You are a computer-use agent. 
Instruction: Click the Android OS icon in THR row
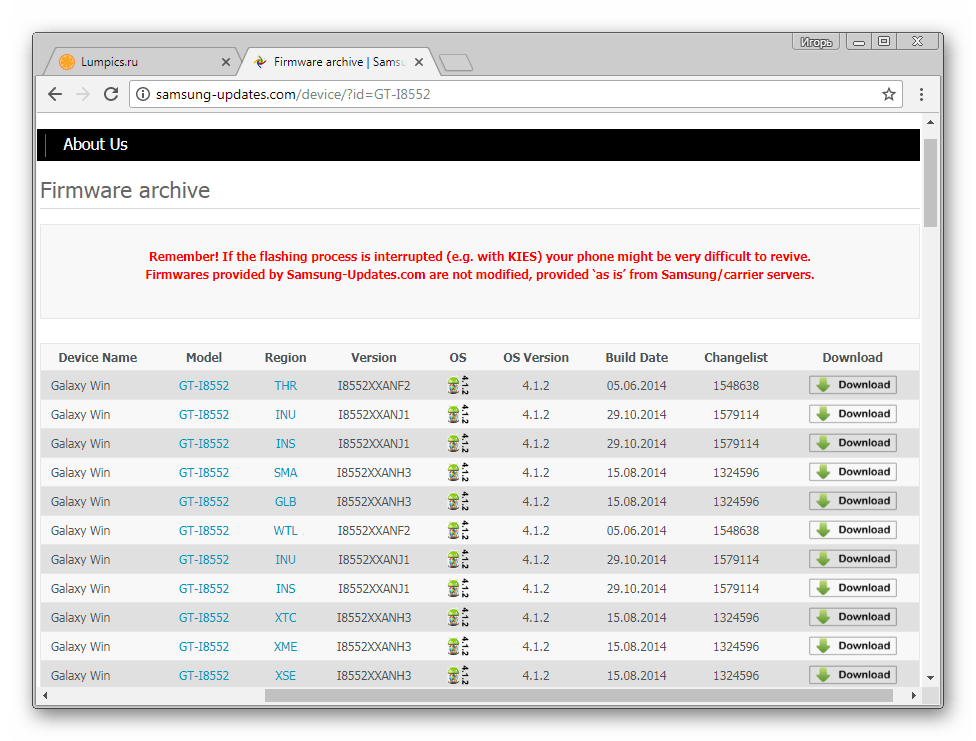[x=454, y=386]
